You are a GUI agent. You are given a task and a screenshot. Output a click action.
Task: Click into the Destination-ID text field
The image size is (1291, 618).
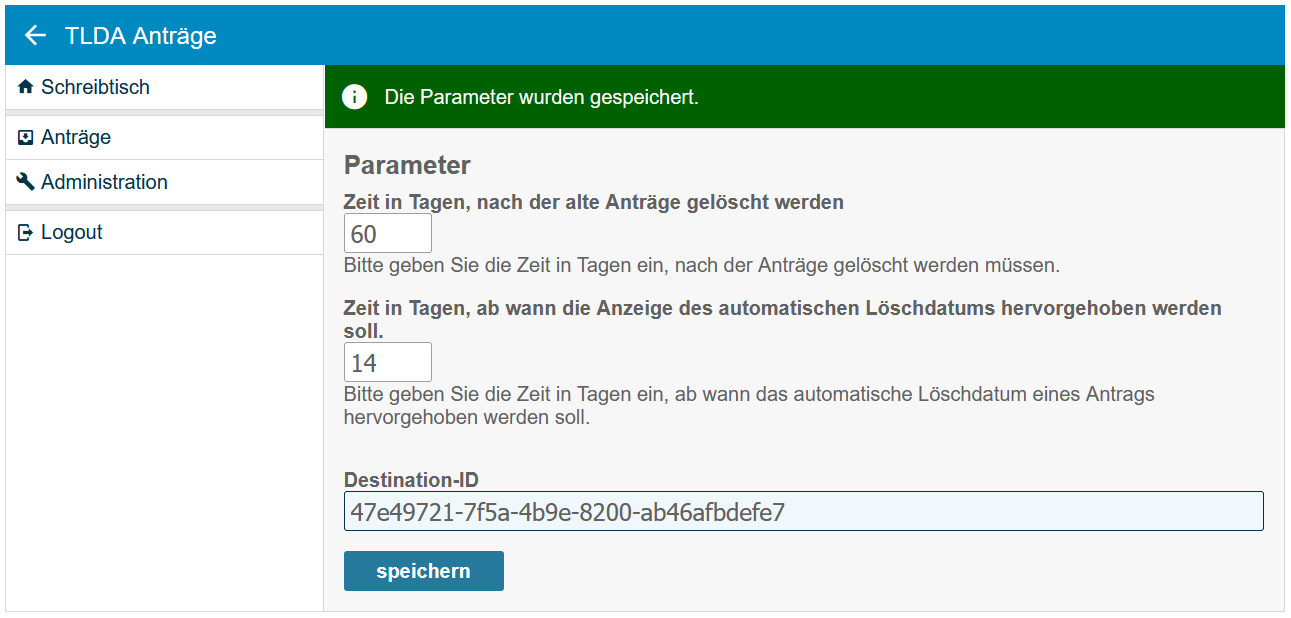[x=803, y=511]
